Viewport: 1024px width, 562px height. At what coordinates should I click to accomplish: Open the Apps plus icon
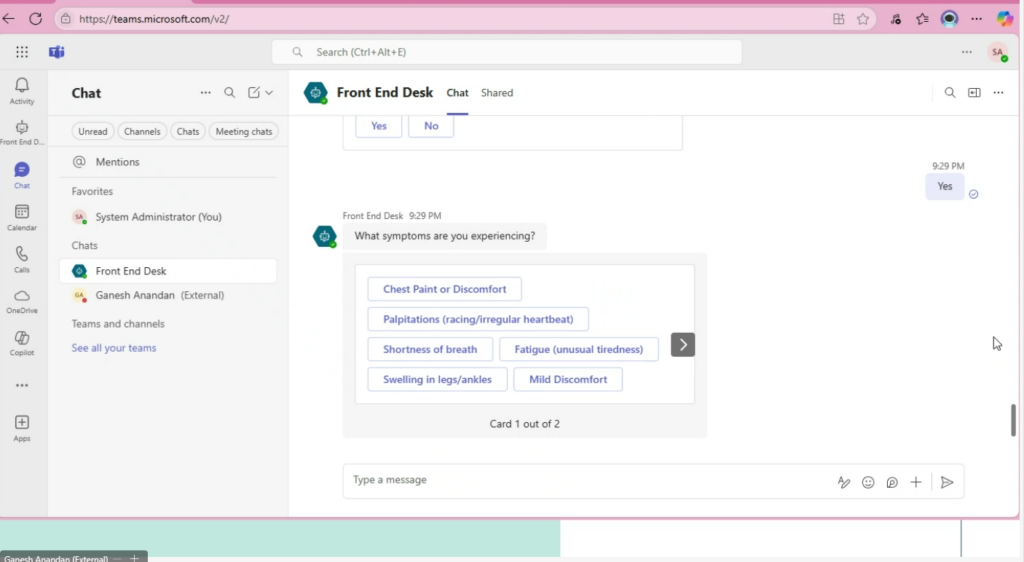point(22,428)
